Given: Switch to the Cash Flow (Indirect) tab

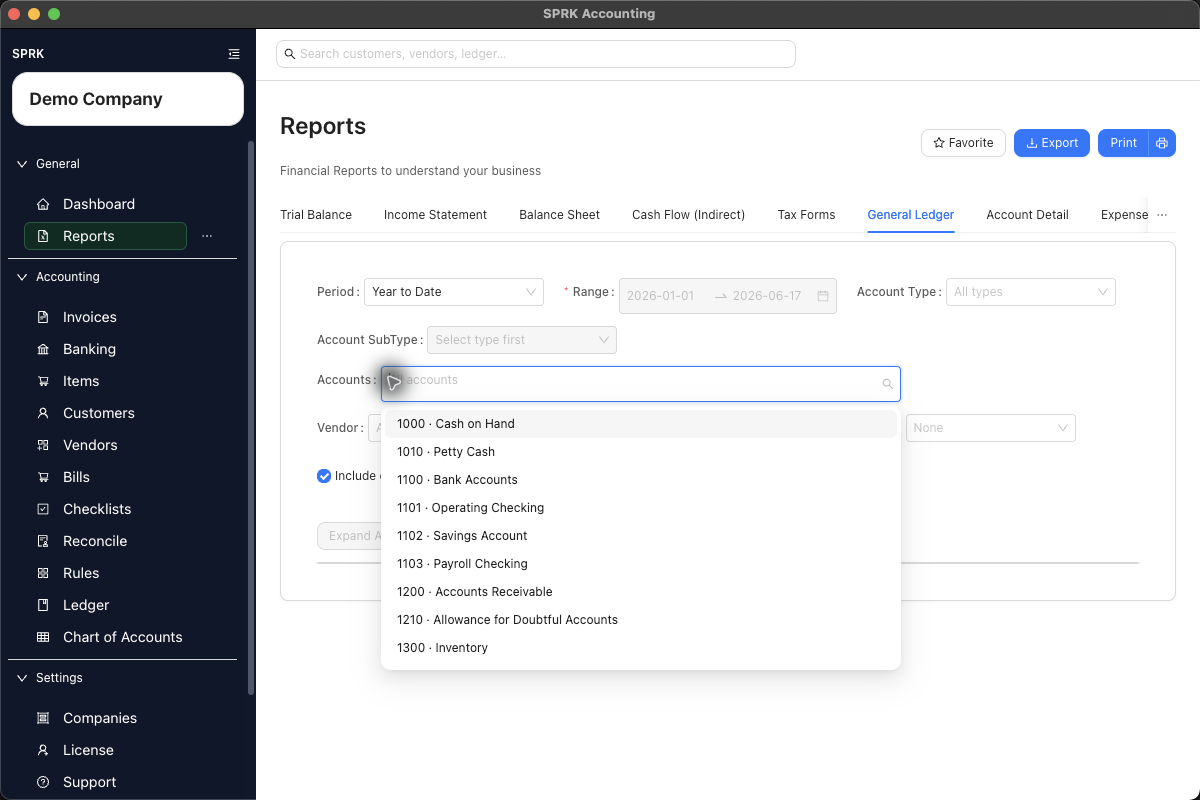Looking at the screenshot, I should tap(689, 215).
